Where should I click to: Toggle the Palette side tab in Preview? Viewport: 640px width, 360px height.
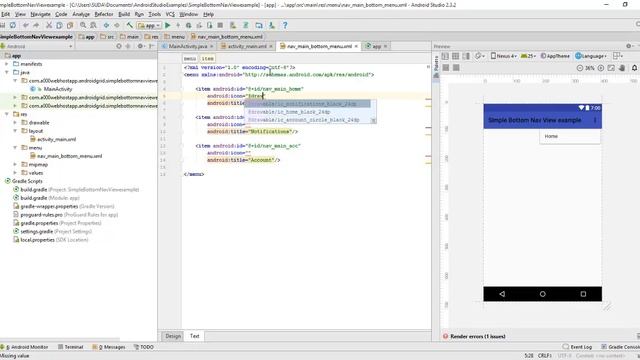tap(436, 66)
